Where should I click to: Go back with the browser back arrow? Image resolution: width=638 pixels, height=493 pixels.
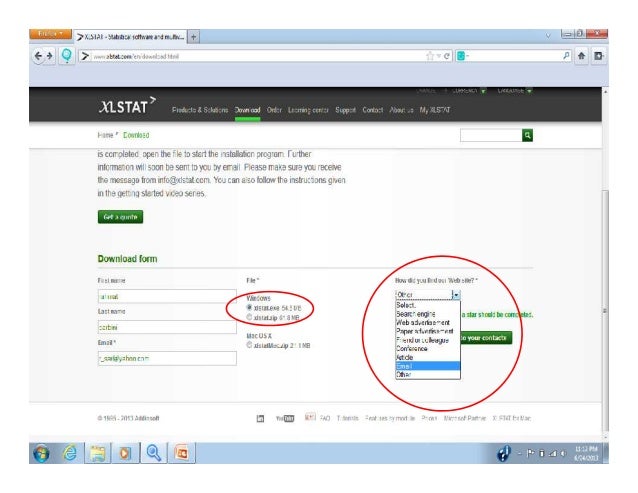(38, 56)
